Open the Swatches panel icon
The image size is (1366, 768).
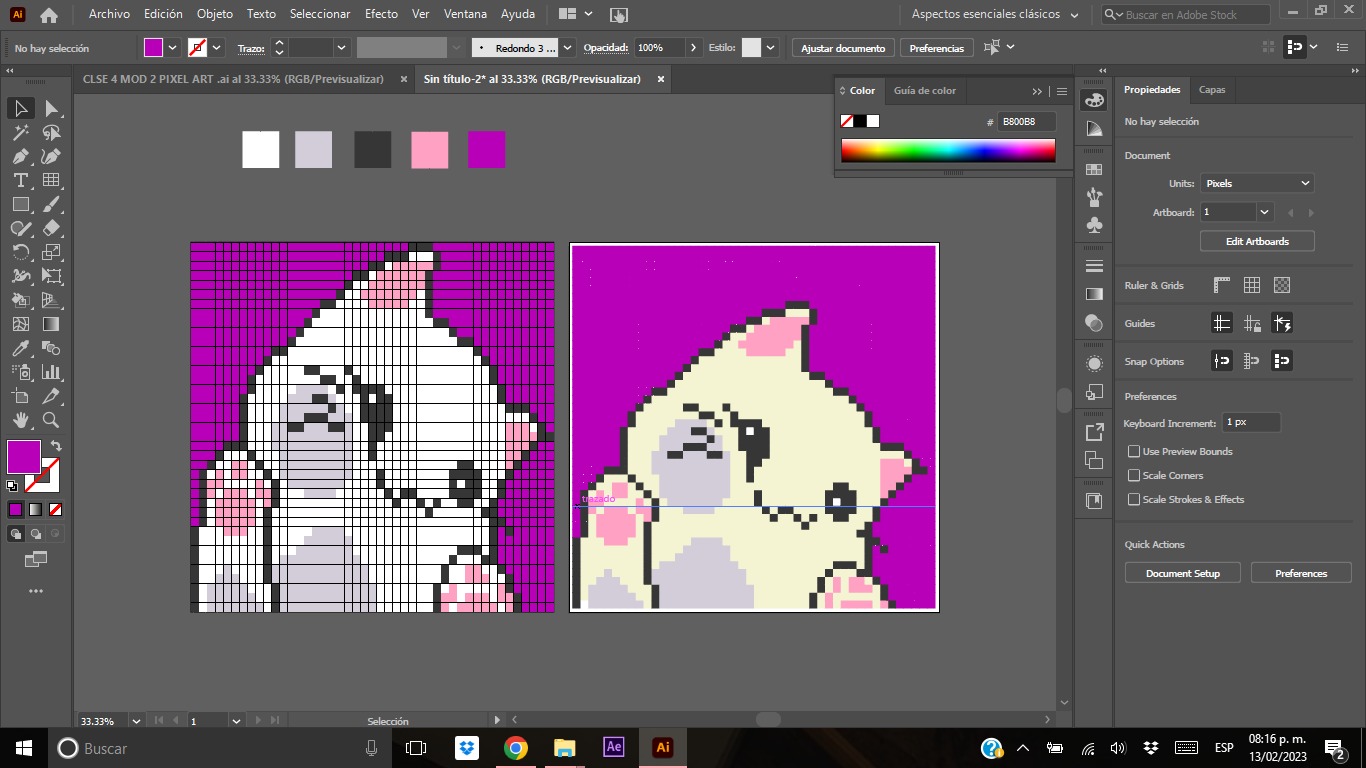[x=1094, y=170]
